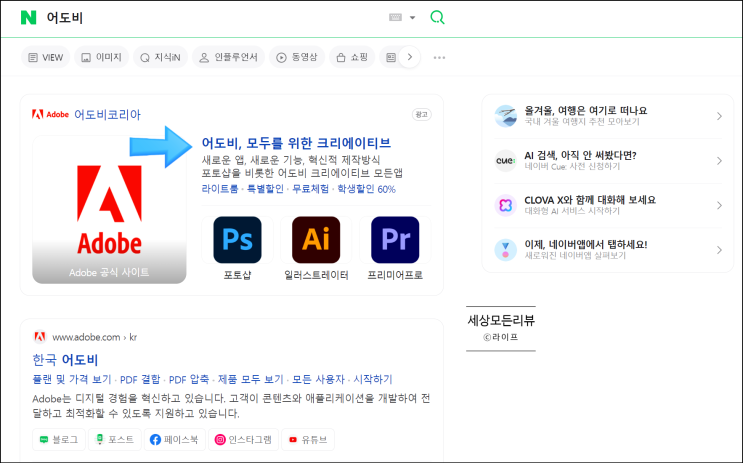Open the Illustrator Ai icon
Screen dimensions: 743x463
pyautogui.click(x=316, y=240)
